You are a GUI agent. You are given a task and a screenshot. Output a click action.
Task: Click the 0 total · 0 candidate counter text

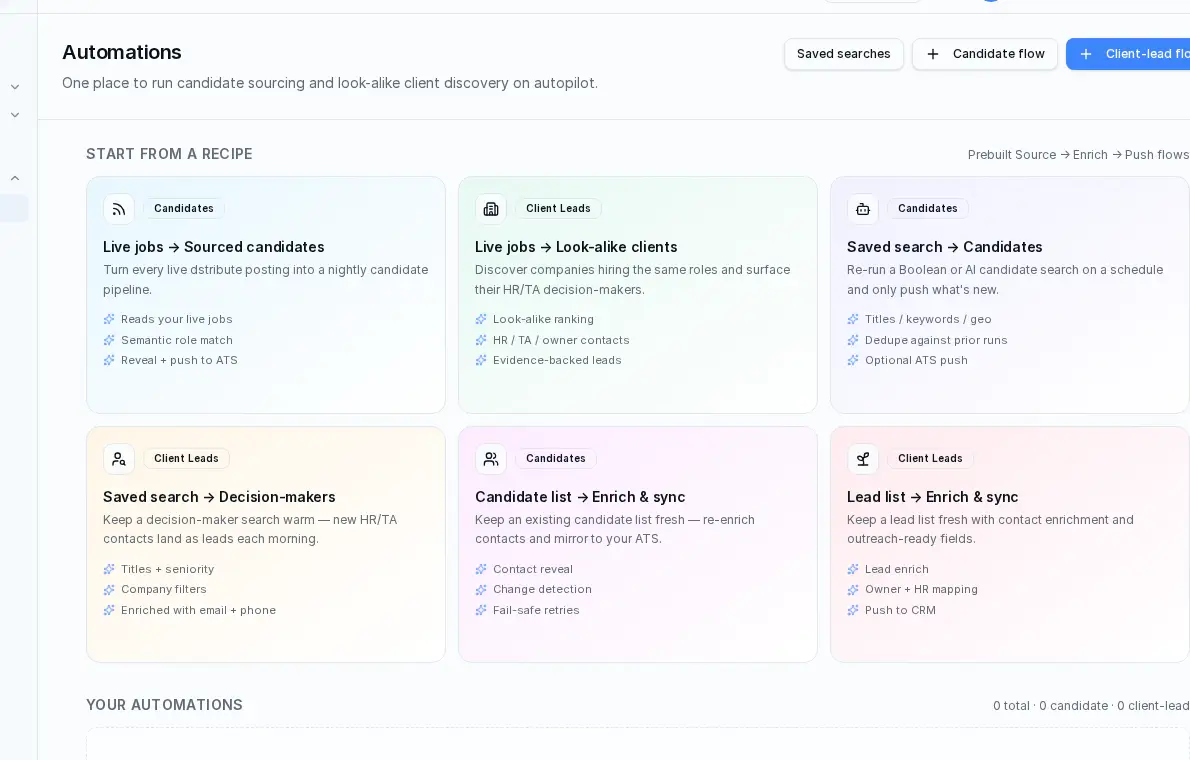(1091, 706)
